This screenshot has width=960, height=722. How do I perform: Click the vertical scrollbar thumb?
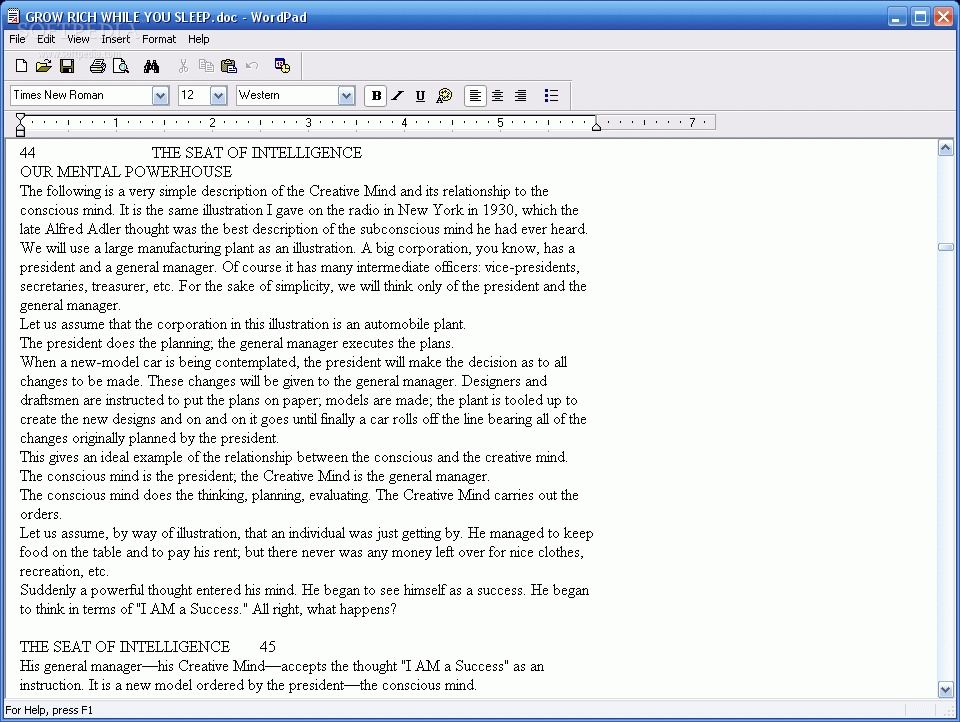945,247
